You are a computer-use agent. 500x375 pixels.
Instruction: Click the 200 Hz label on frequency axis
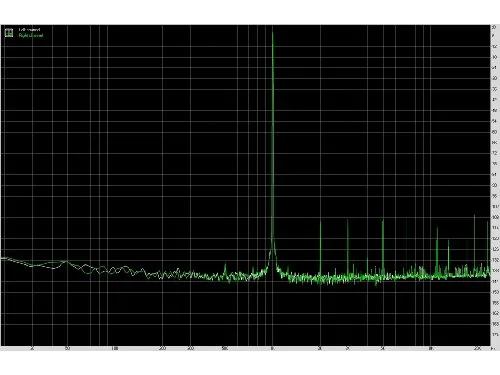[162, 348]
